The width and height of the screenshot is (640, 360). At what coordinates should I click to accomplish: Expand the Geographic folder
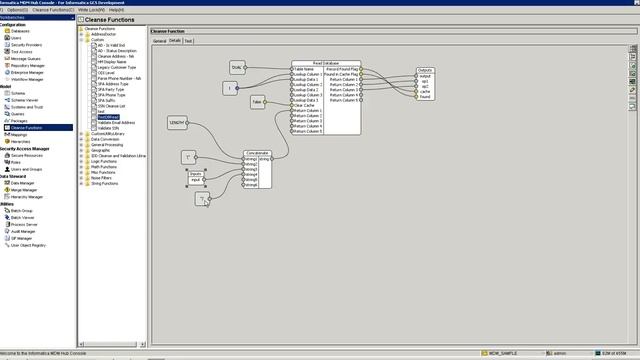coord(81,151)
